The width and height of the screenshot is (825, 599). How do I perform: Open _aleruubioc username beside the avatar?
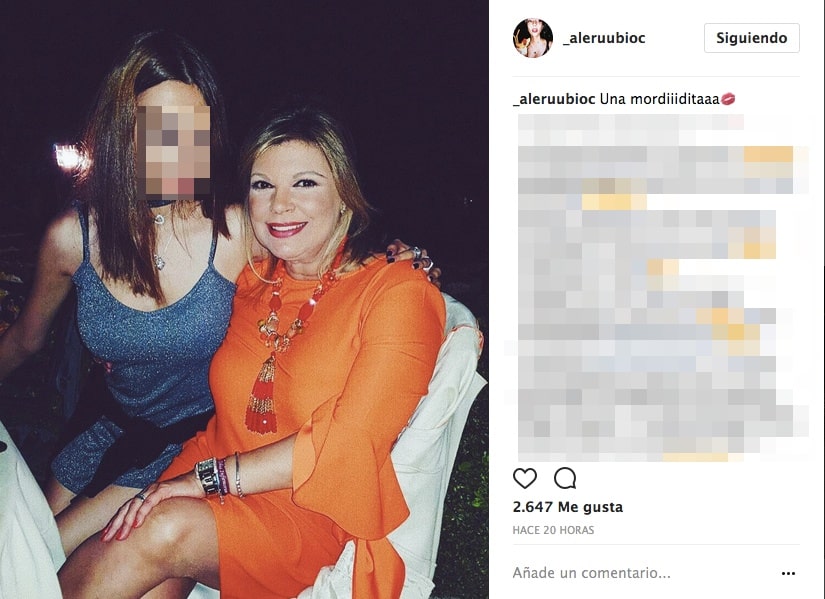pos(603,38)
